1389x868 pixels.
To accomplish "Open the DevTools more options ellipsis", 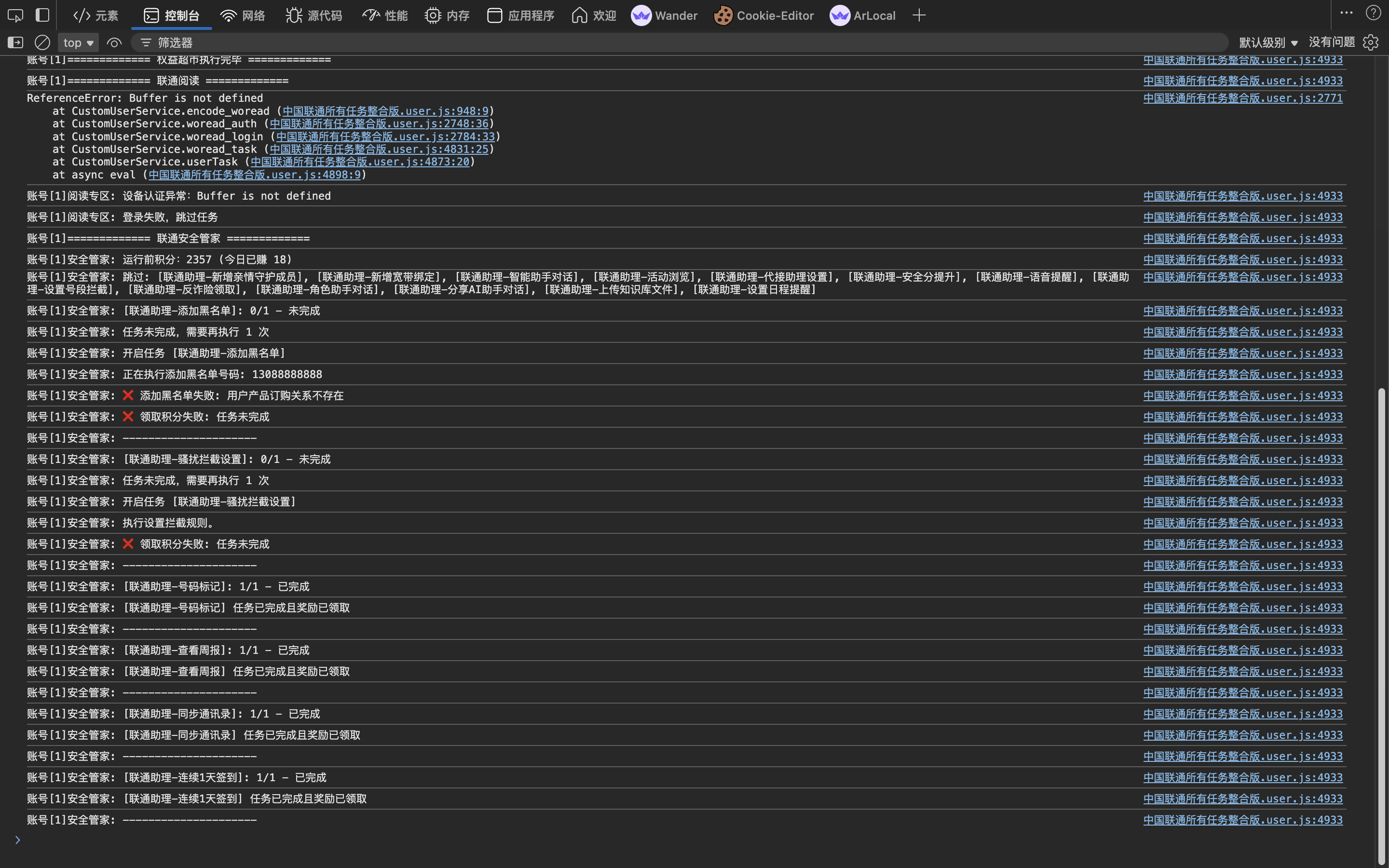I will (x=1346, y=13).
